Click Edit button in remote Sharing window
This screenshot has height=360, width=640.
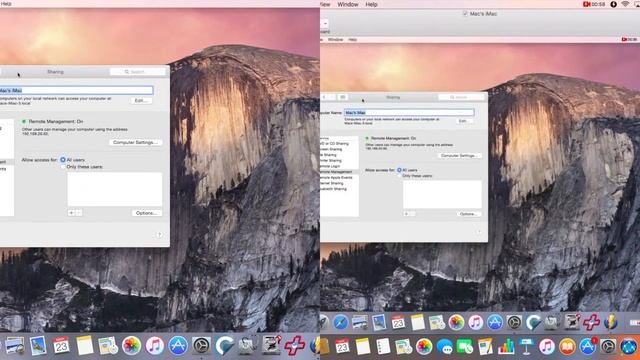pyautogui.click(x=463, y=121)
